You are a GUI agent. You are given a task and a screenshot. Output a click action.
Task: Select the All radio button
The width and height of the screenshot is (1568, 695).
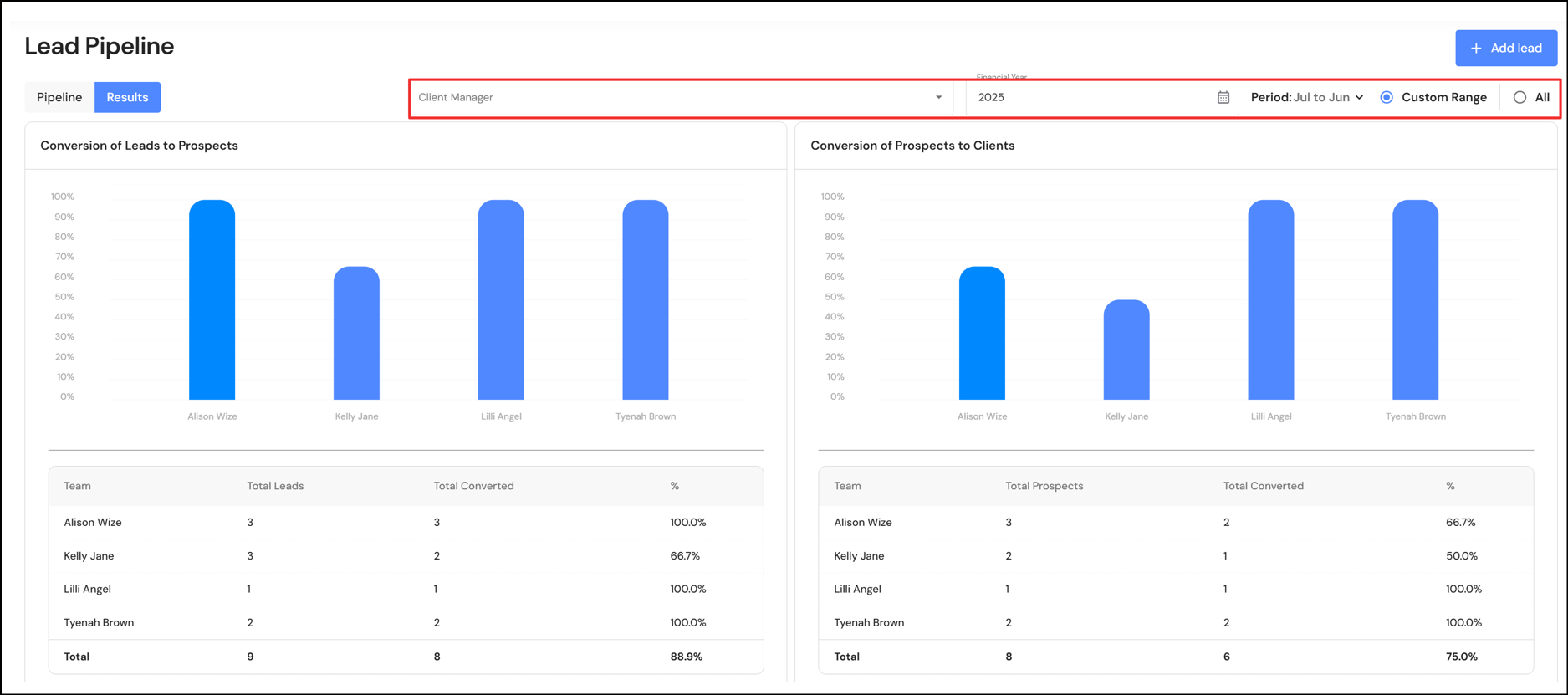(1519, 97)
